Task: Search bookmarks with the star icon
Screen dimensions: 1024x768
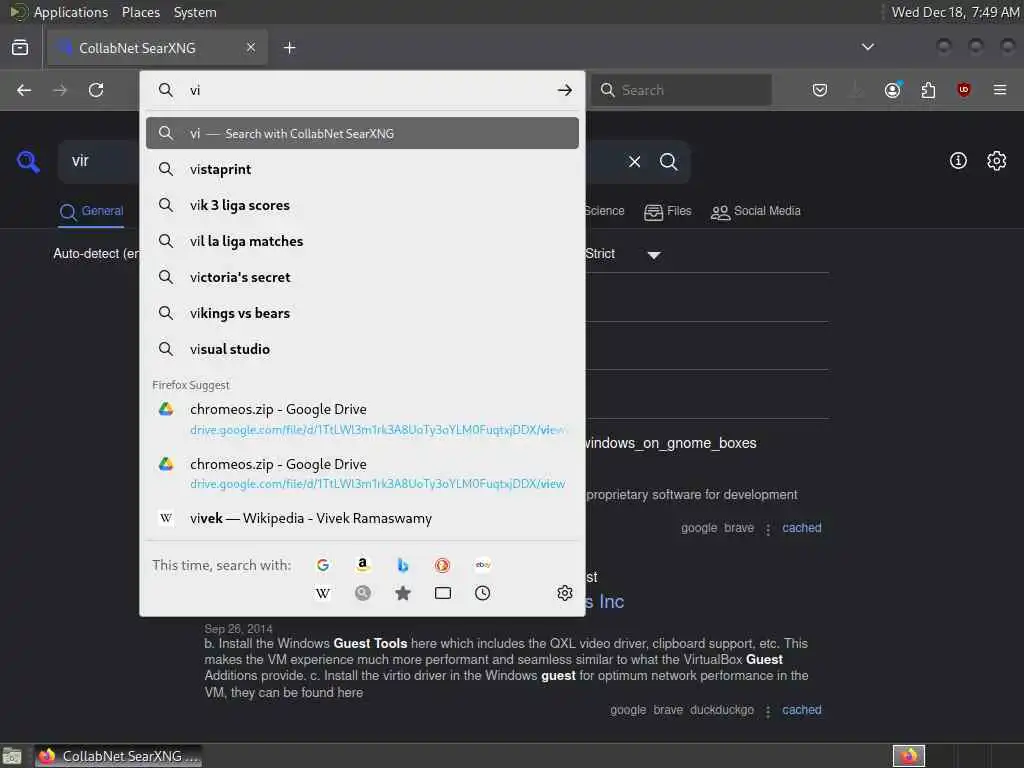Action: [x=403, y=593]
